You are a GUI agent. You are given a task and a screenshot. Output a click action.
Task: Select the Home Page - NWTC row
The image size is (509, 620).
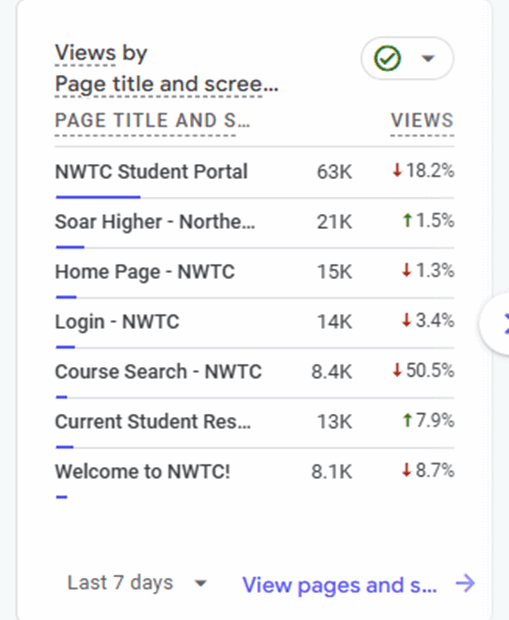(x=254, y=272)
